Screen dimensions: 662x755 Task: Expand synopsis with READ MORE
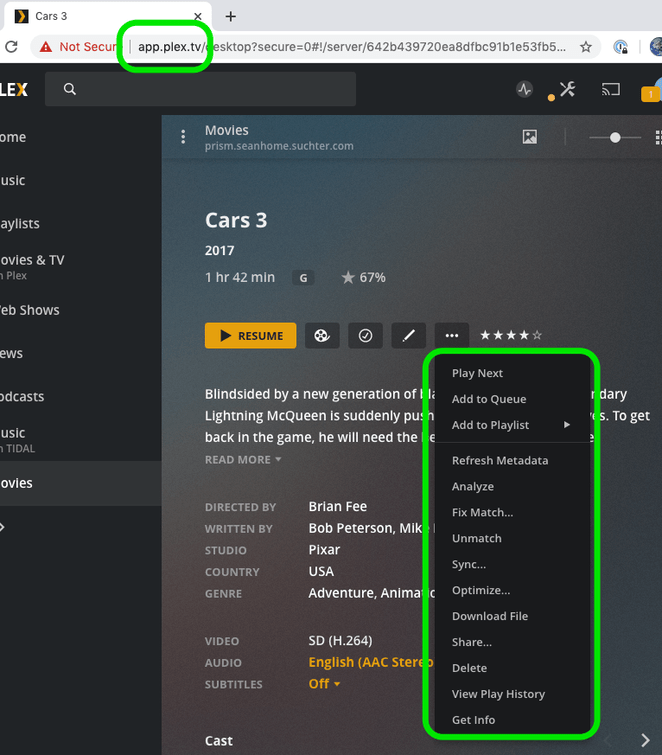(243, 460)
